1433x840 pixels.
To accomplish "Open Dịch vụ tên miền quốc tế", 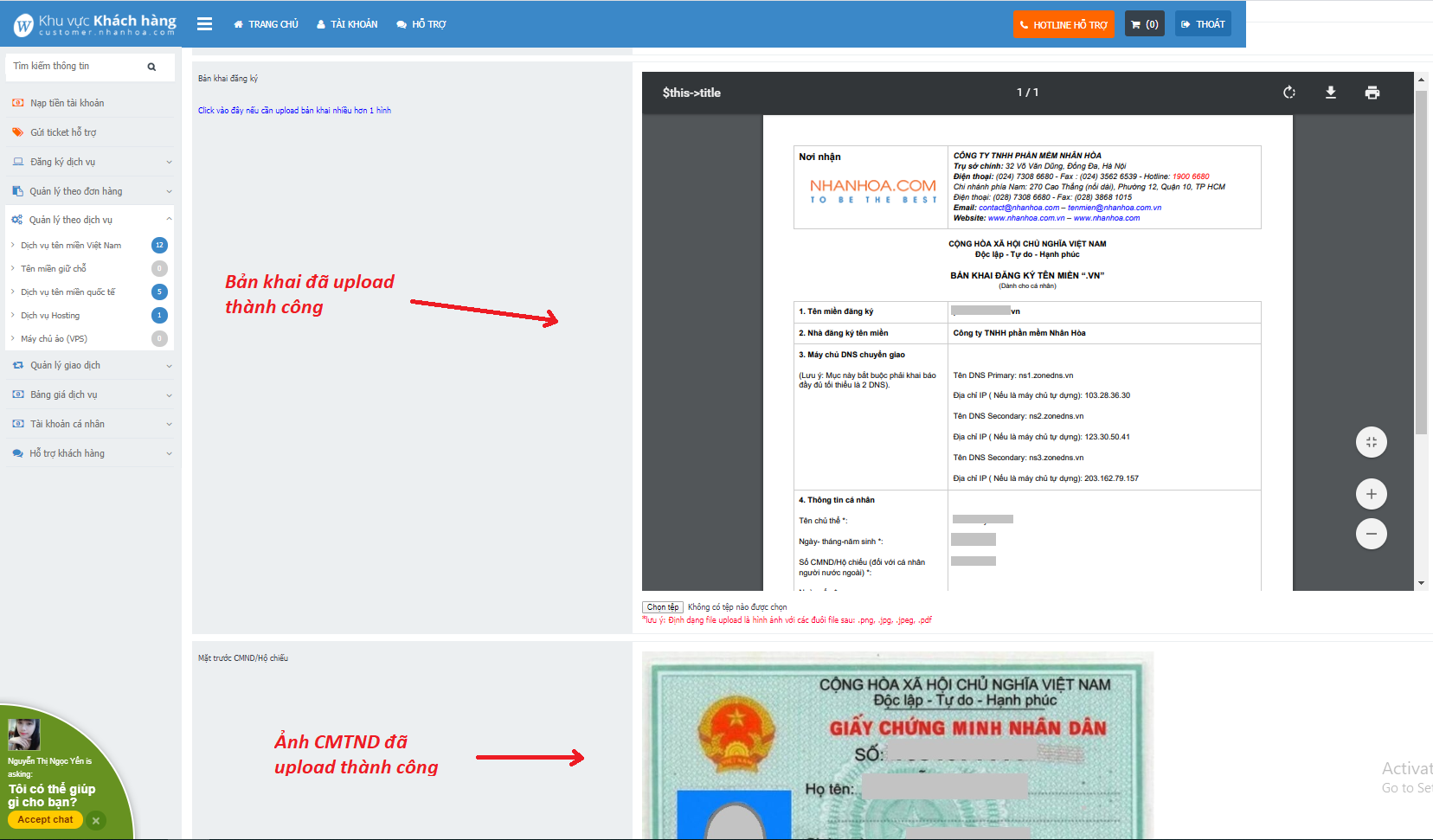I will tap(67, 292).
